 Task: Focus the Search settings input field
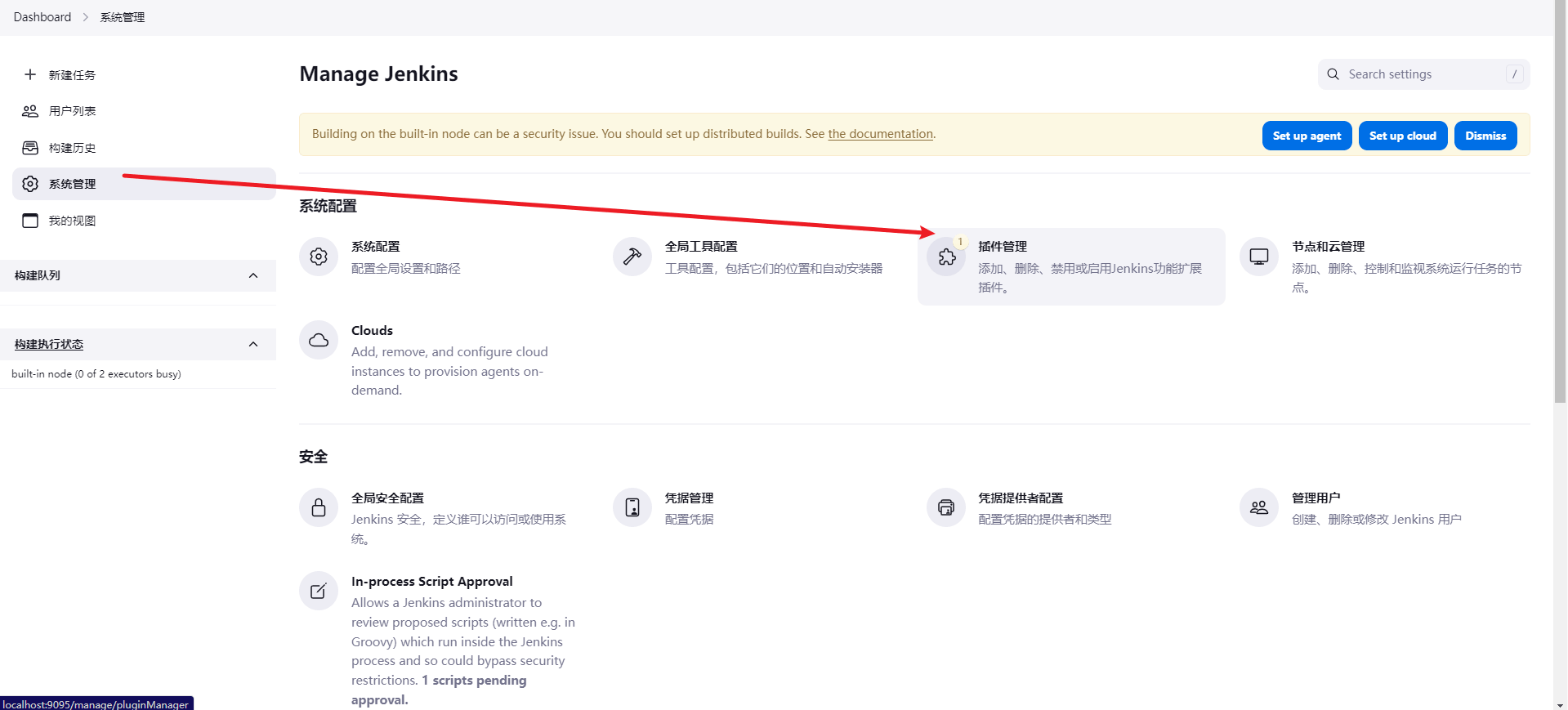click(x=1424, y=74)
